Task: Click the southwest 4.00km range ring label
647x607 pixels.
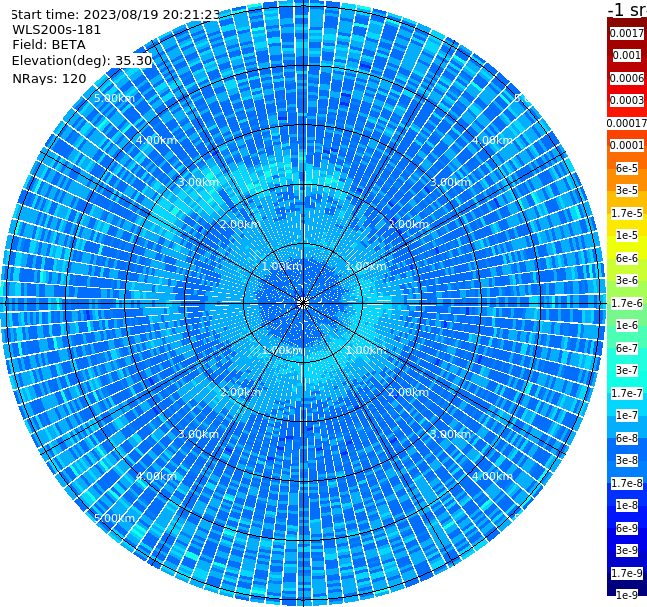Action: 156,476
